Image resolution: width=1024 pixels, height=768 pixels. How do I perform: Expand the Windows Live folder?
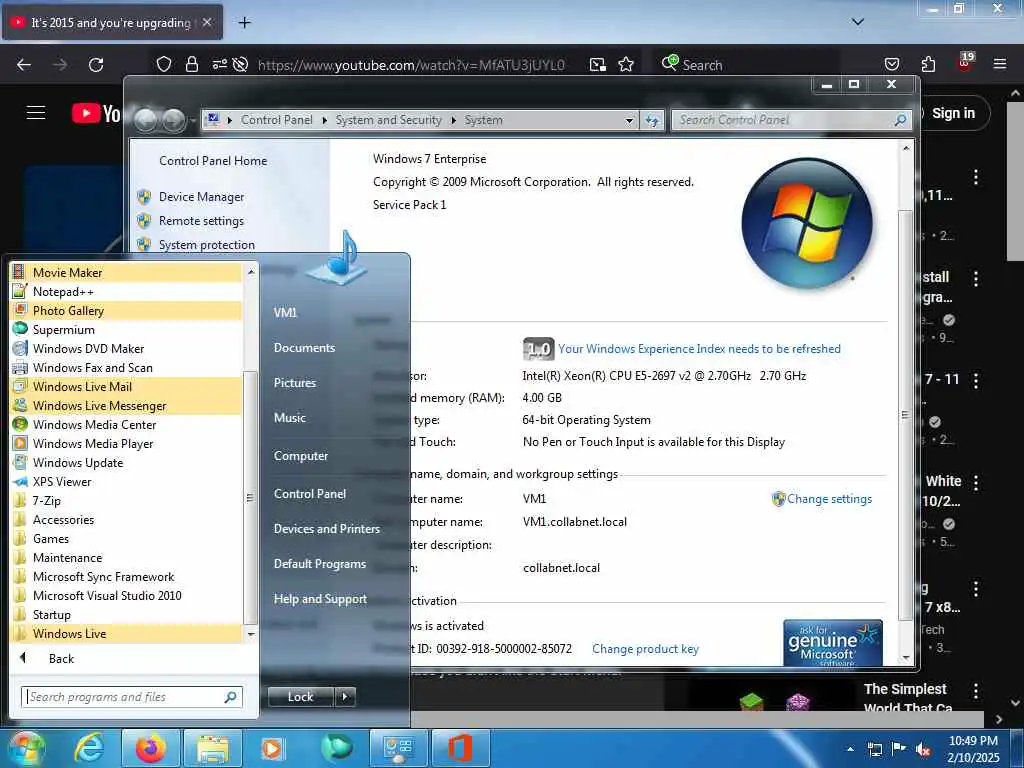[x=126, y=633]
